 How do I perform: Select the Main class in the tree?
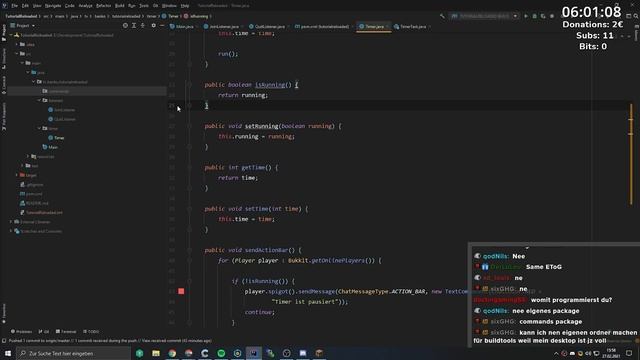50,147
